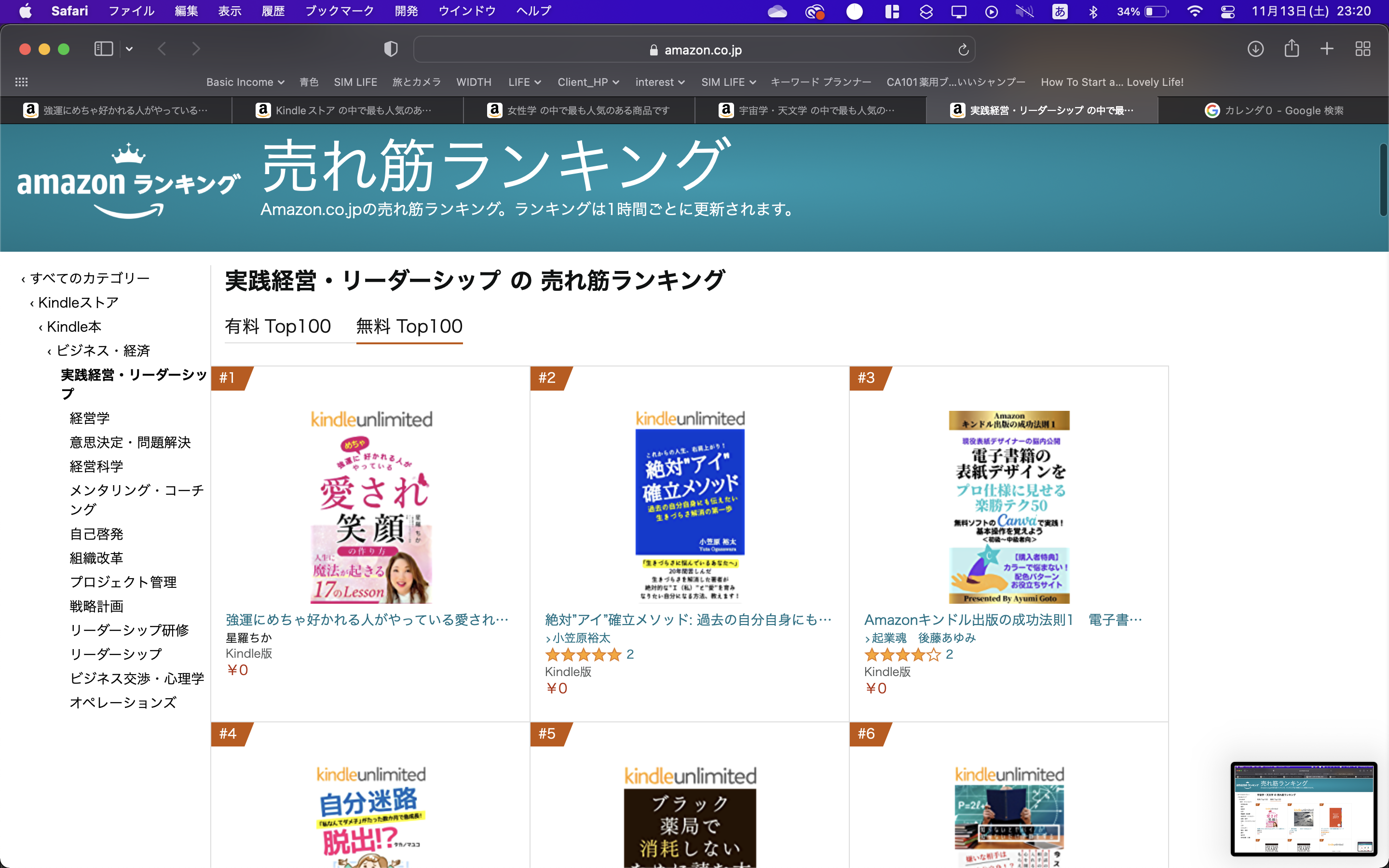Switch to 有料 Top100 tab
Image resolution: width=1389 pixels, height=868 pixels.
pyautogui.click(x=278, y=326)
